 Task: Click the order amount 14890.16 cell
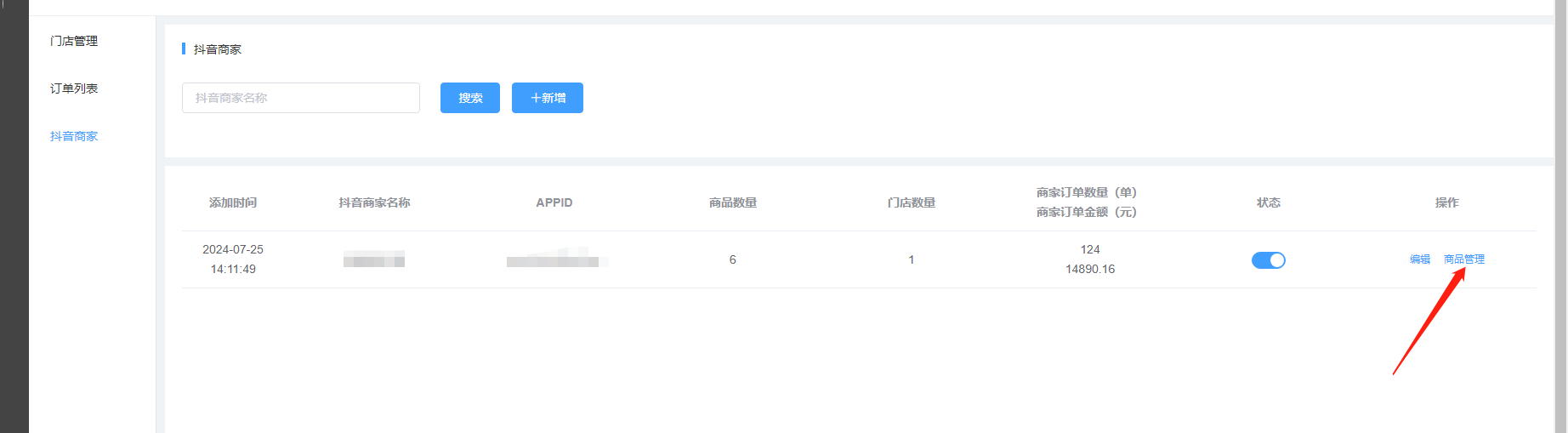[x=1089, y=269]
